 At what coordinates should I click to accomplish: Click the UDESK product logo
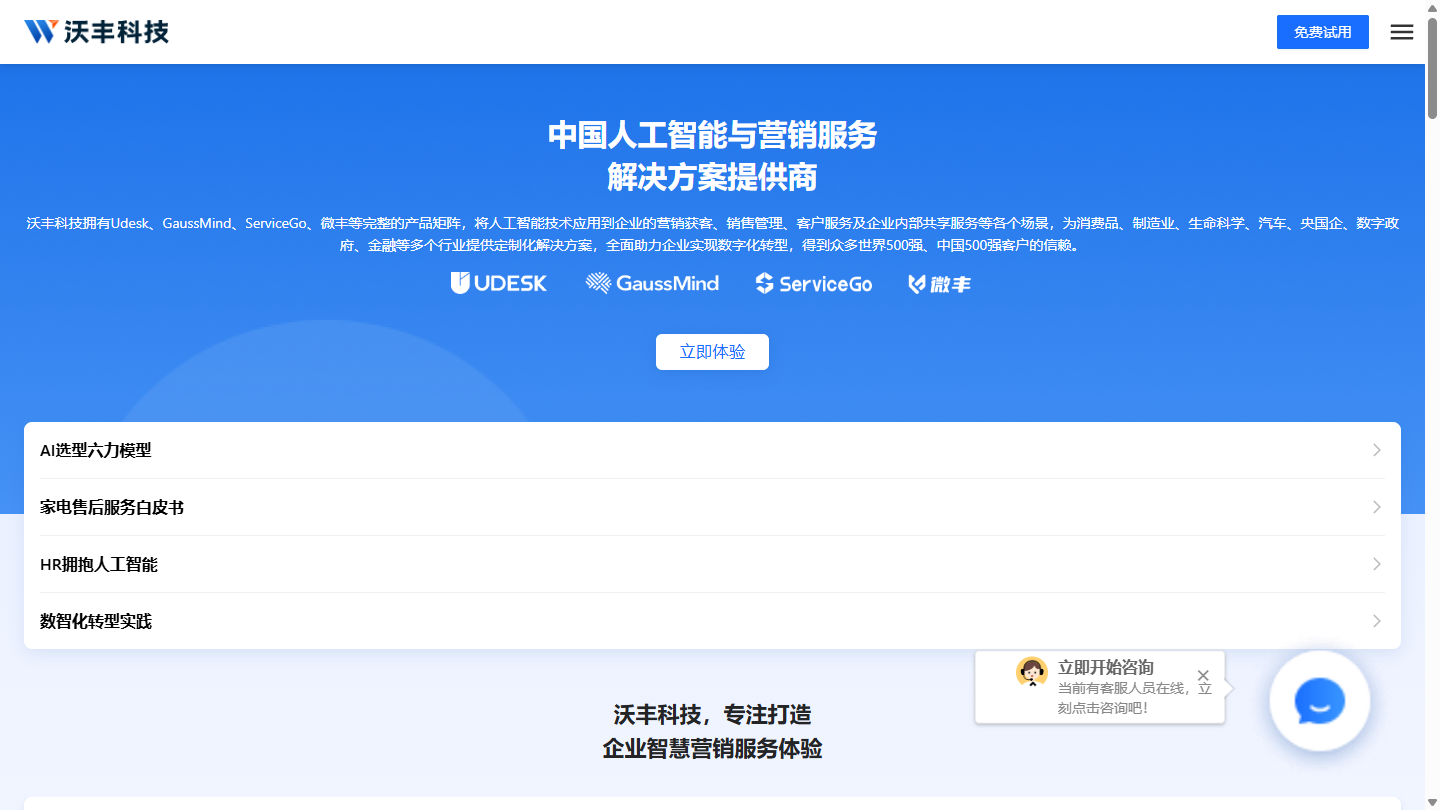tap(499, 284)
